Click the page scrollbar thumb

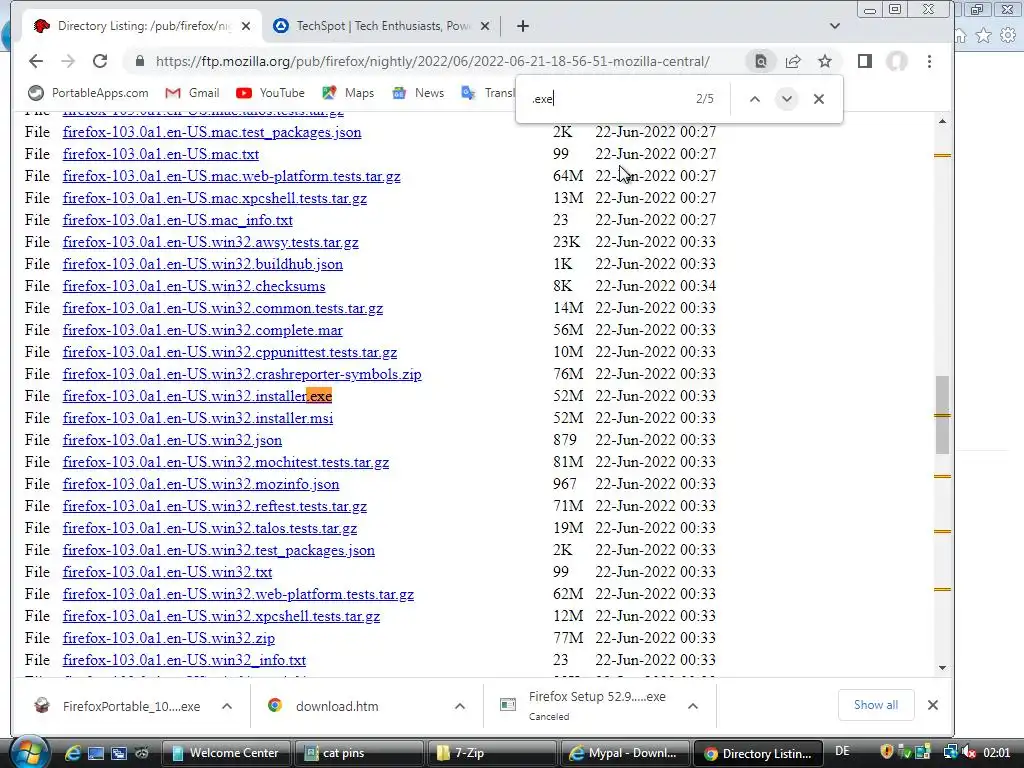point(942,414)
